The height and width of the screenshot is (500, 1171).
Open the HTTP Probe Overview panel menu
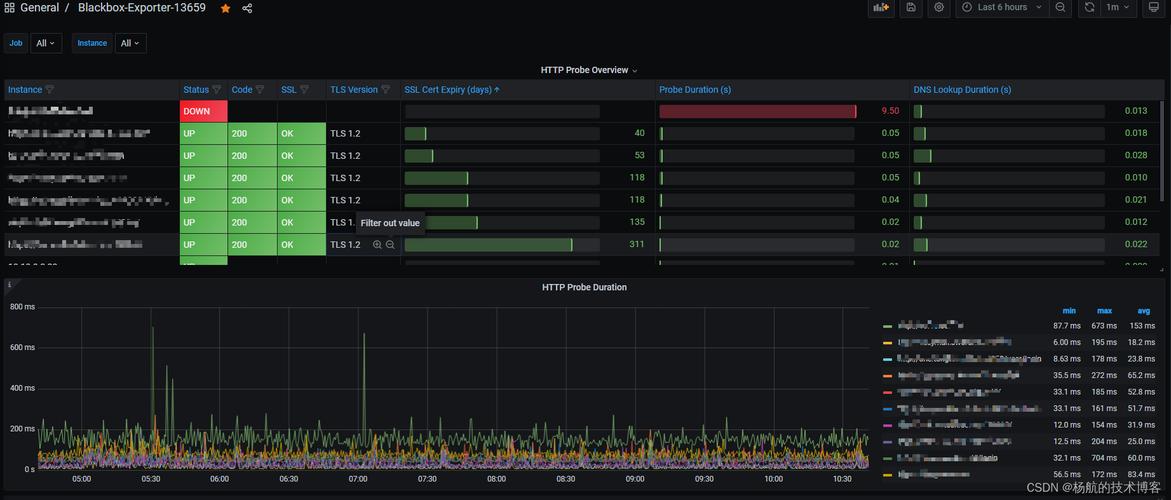[x=588, y=70]
